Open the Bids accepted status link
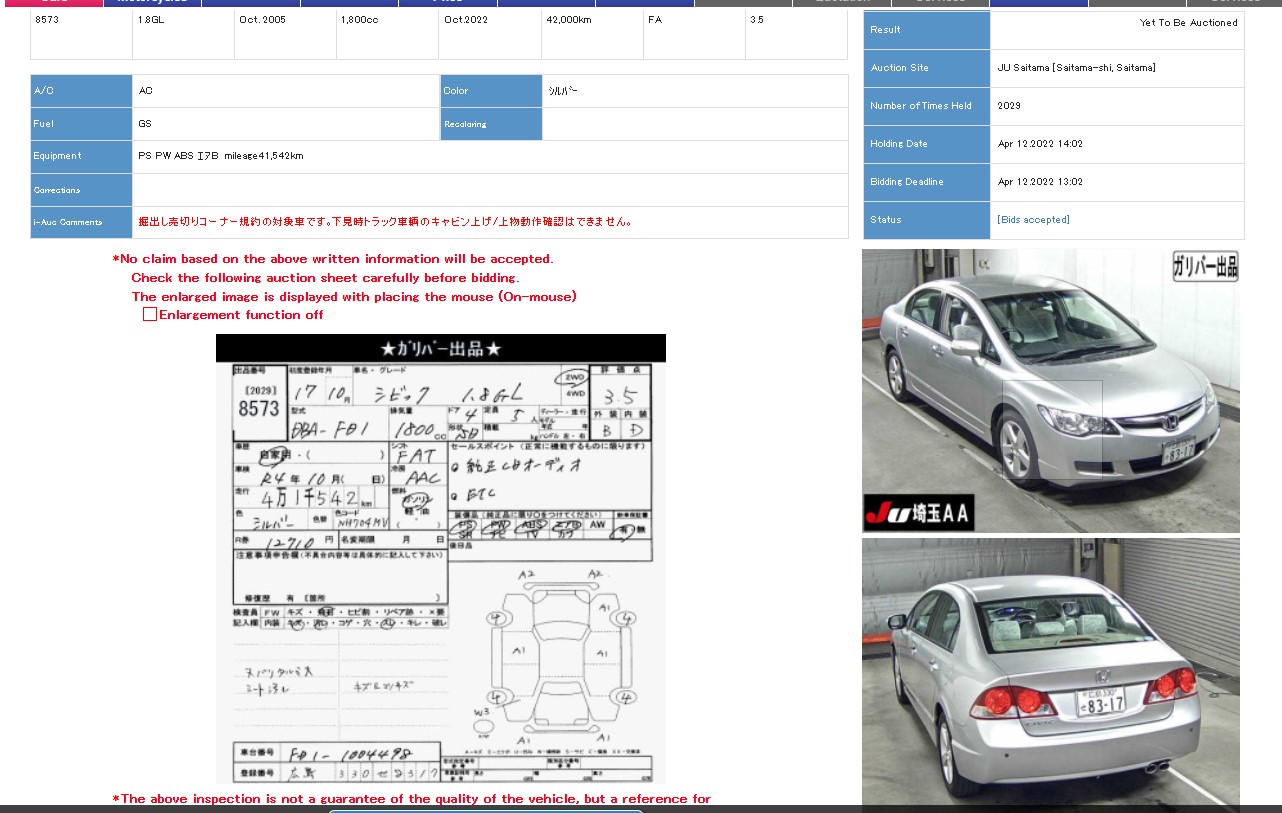 (1033, 220)
